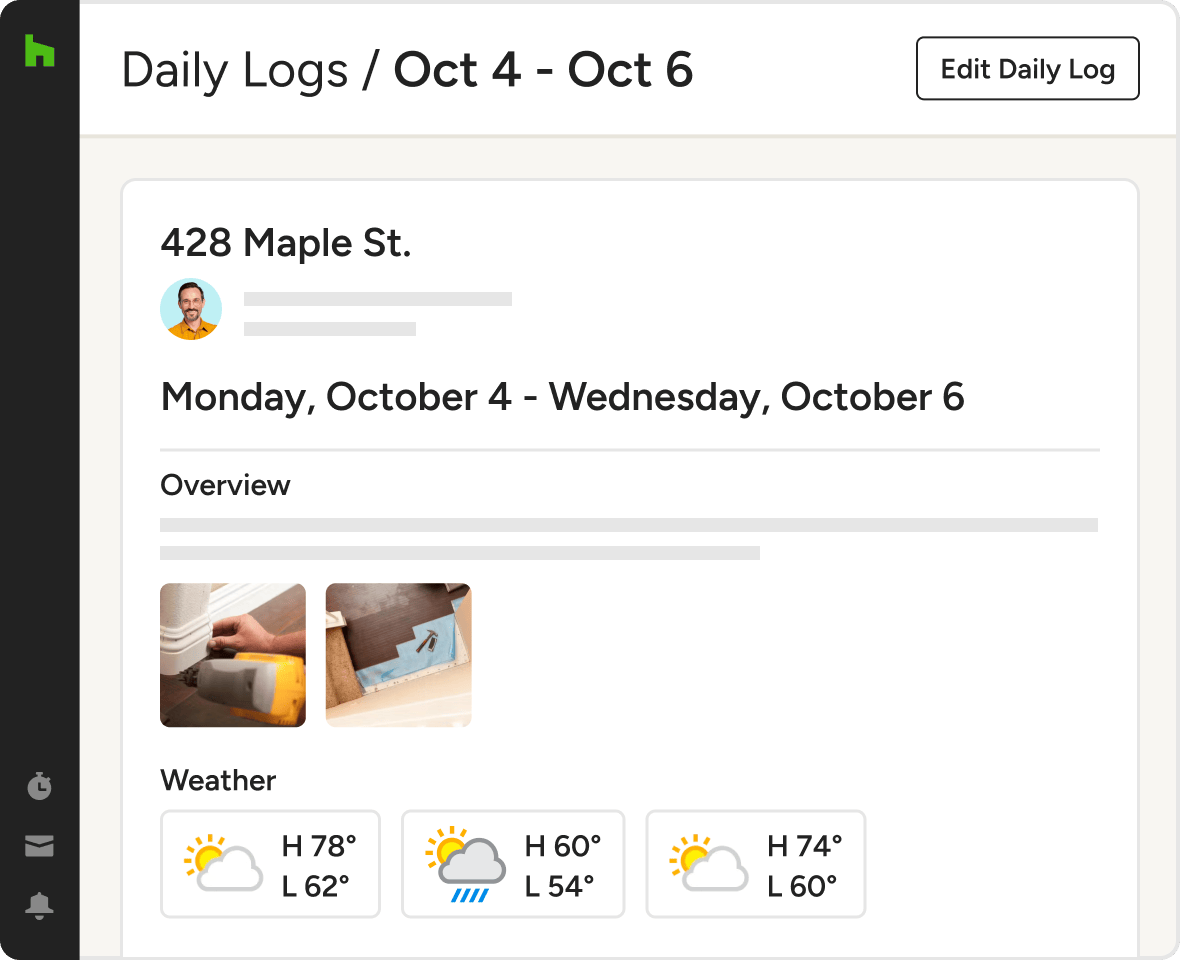This screenshot has width=1180, height=960.
Task: Click the author's profile avatar
Action: [x=191, y=309]
